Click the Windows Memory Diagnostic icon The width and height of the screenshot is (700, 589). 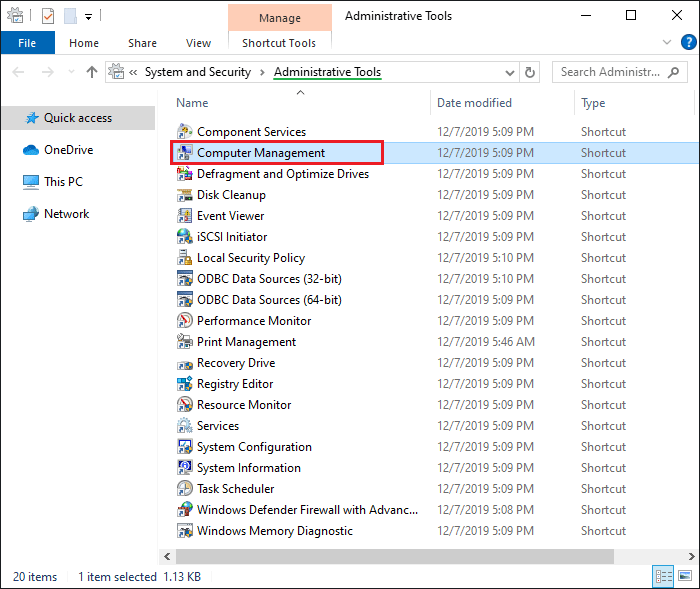(x=184, y=531)
